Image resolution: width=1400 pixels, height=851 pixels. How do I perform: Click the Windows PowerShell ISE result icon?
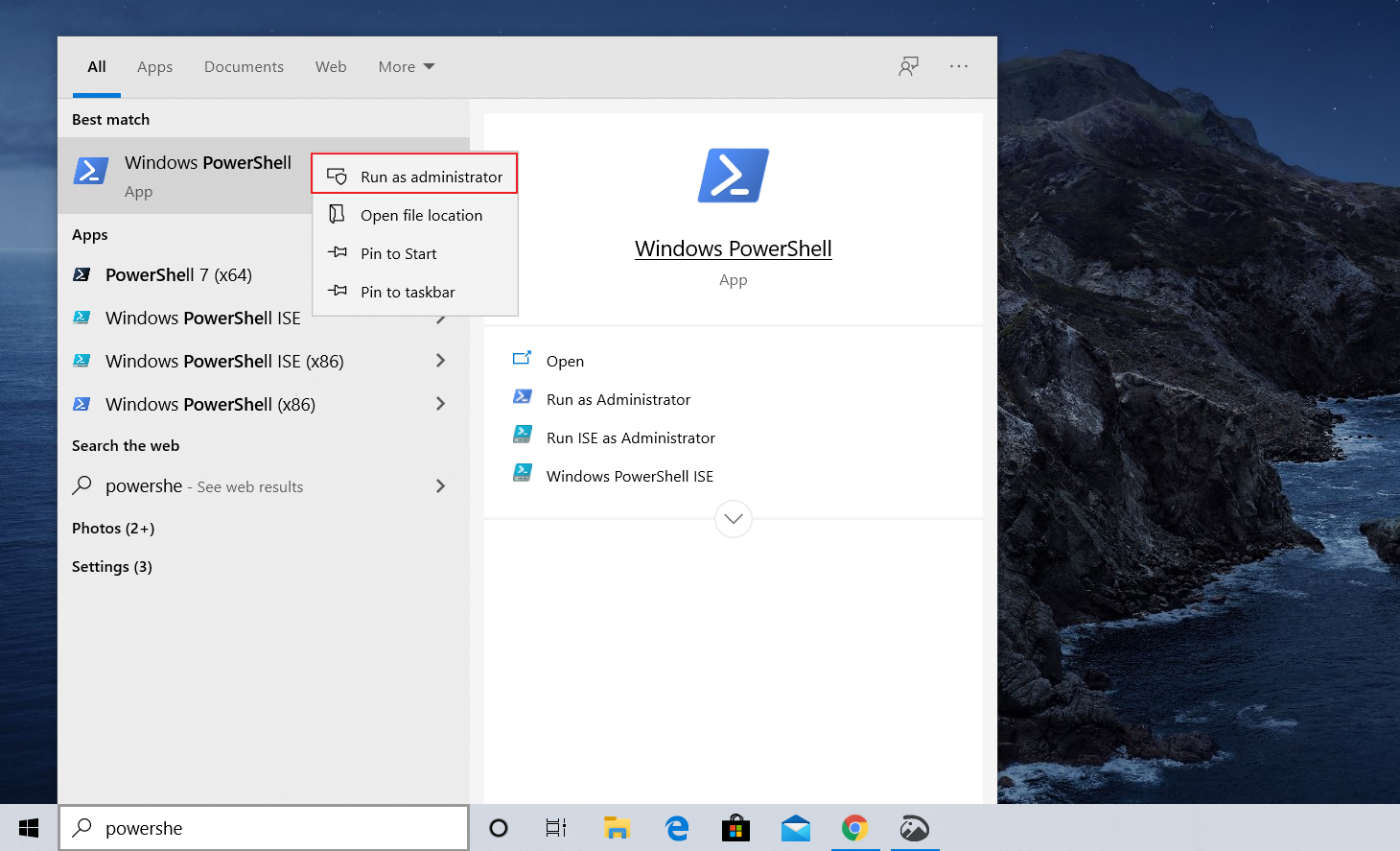pos(82,318)
